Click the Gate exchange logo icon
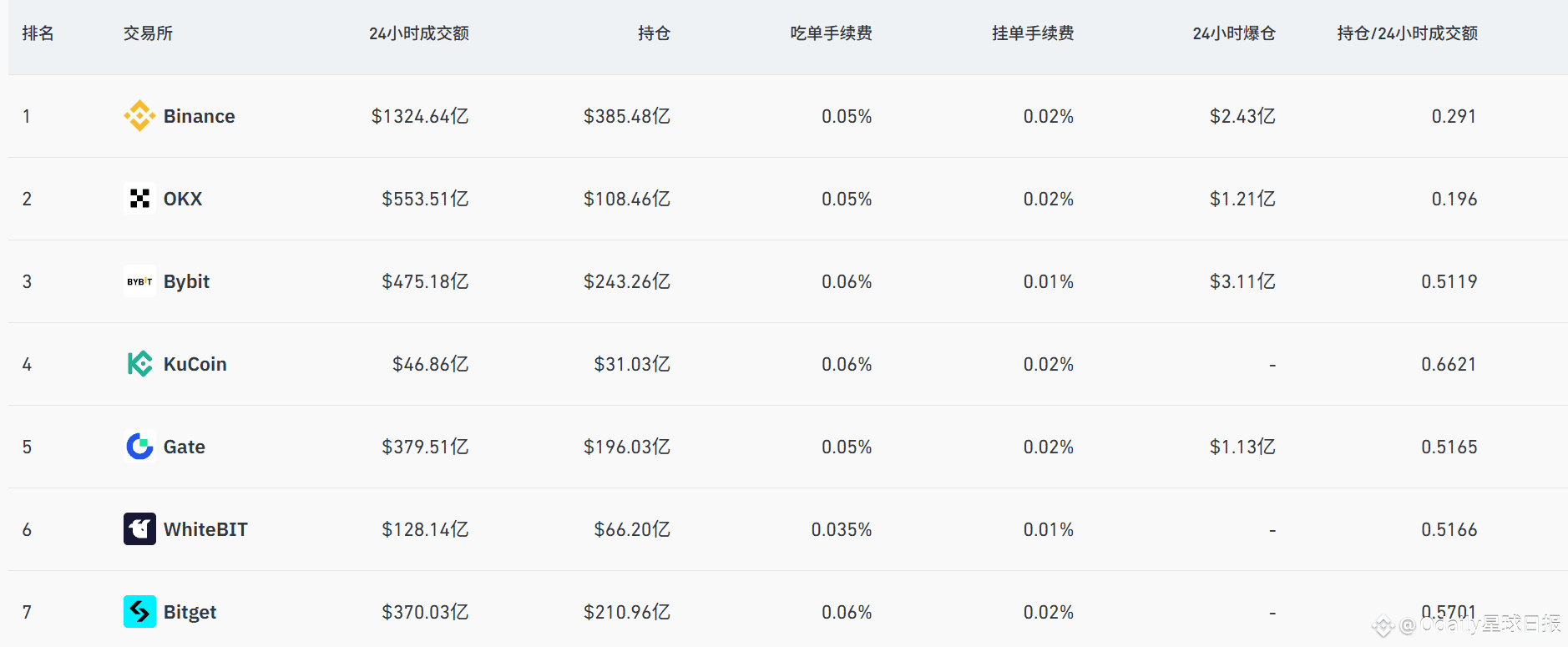The image size is (1568, 647). click(x=139, y=447)
